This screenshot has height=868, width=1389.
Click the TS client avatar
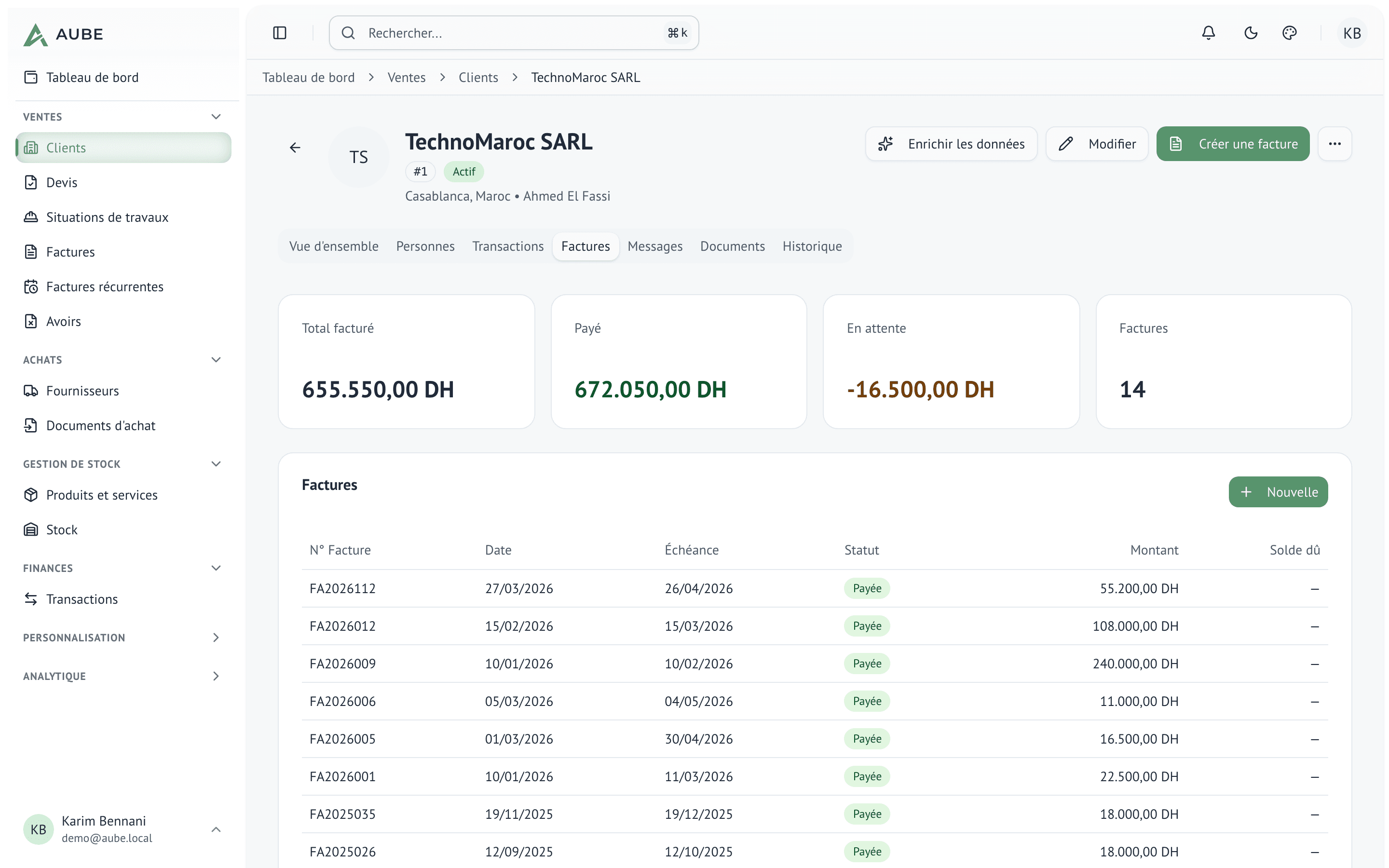point(359,157)
